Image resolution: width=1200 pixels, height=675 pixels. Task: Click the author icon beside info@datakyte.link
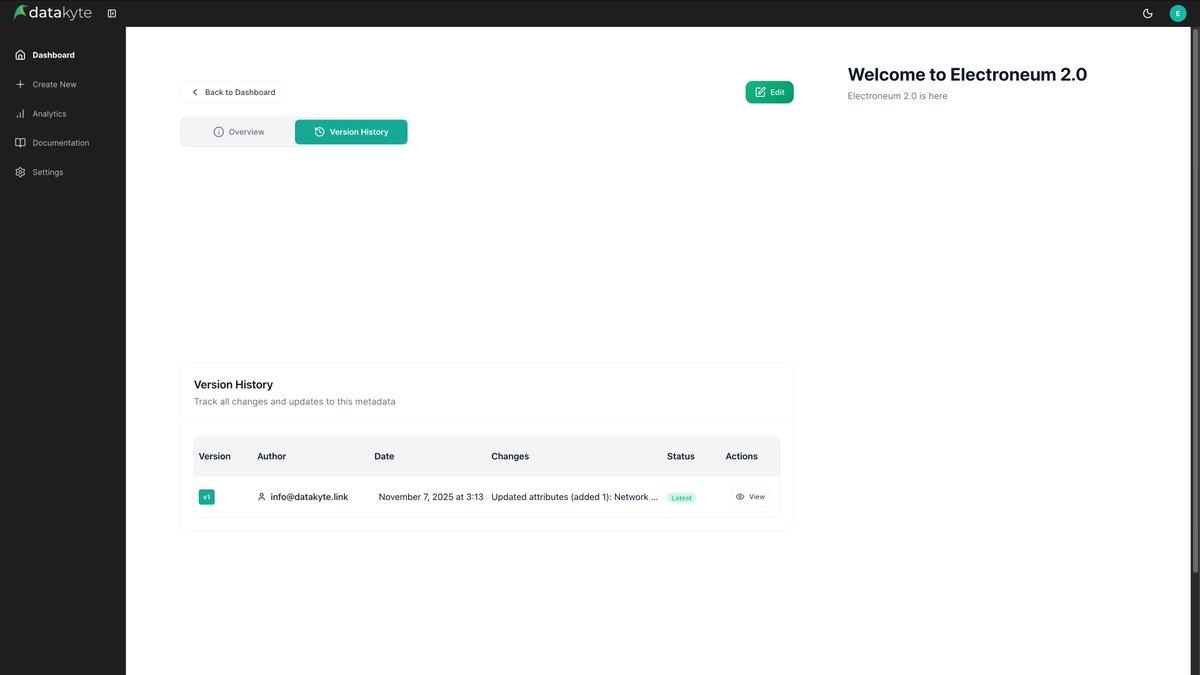click(262, 497)
